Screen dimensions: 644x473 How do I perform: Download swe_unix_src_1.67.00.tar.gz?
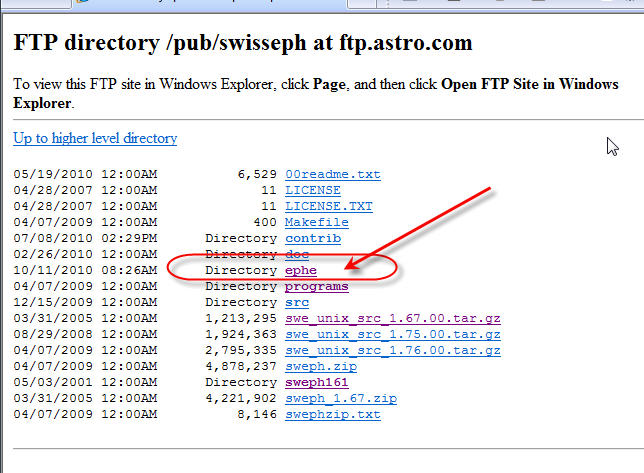tap(392, 318)
